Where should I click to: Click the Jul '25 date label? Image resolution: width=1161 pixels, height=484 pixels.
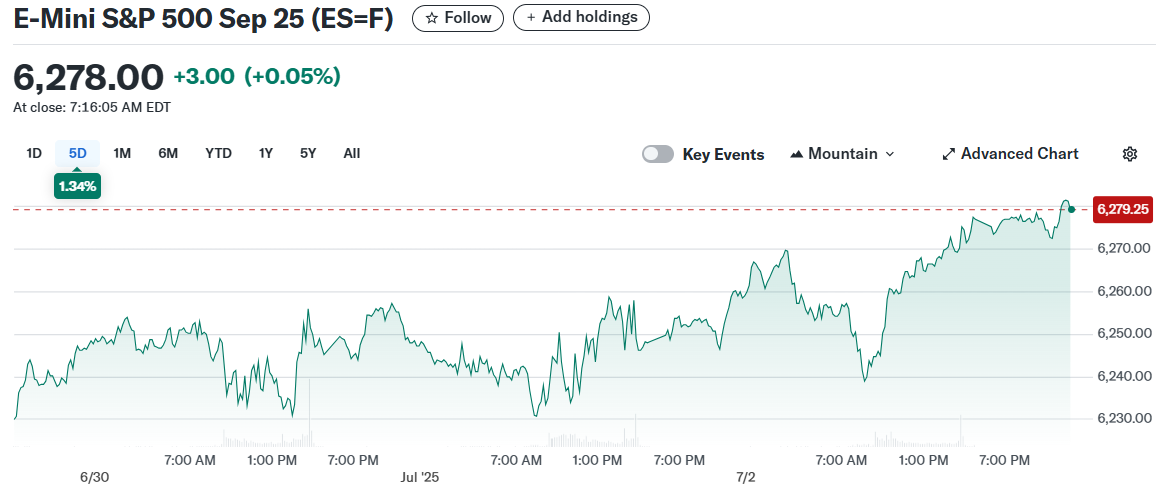coord(420,477)
